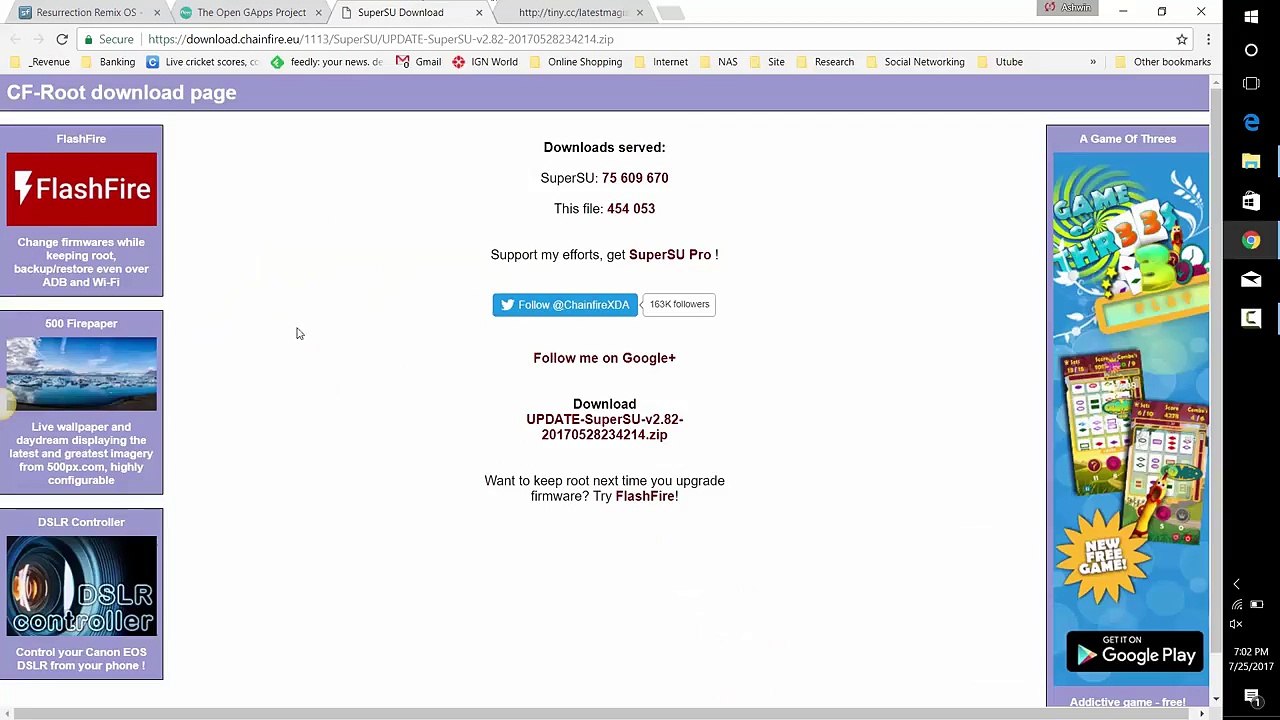Go forward with browser forward arrow
This screenshot has width=1280, height=720.
(38, 39)
